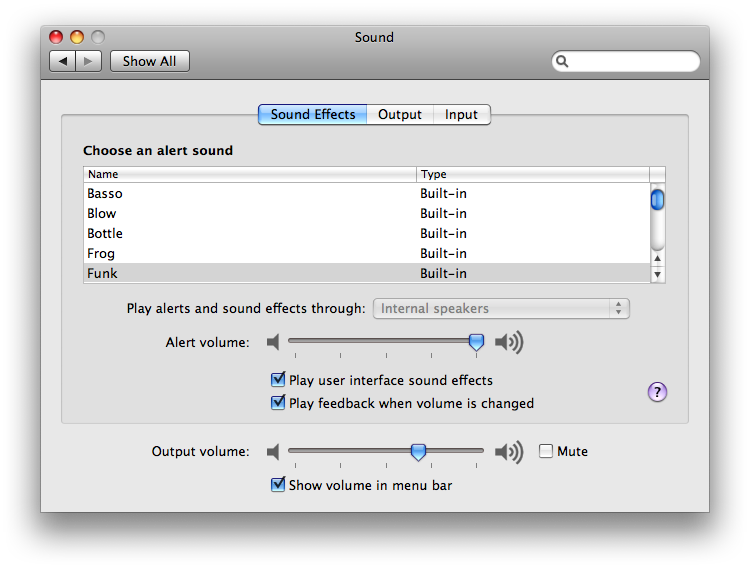This screenshot has width=750, height=568.
Task: Sort by the Type column header
Action: [533, 174]
